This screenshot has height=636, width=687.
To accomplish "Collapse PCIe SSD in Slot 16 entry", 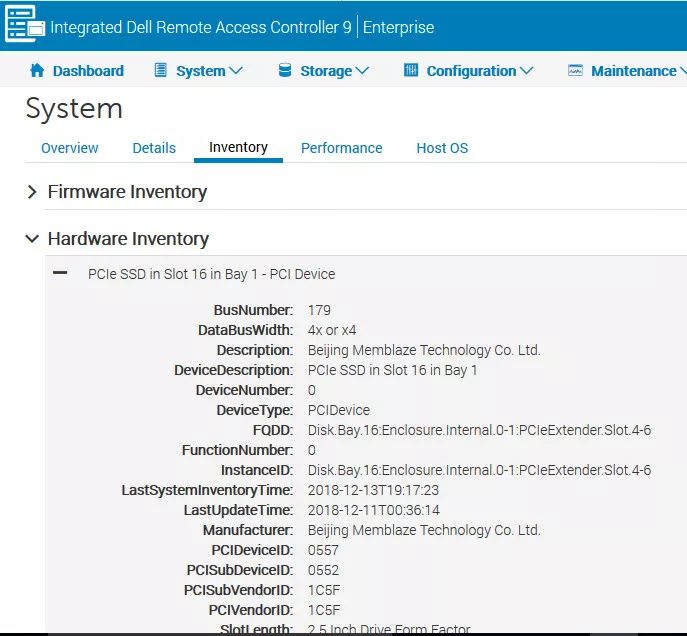I will tap(60, 272).
